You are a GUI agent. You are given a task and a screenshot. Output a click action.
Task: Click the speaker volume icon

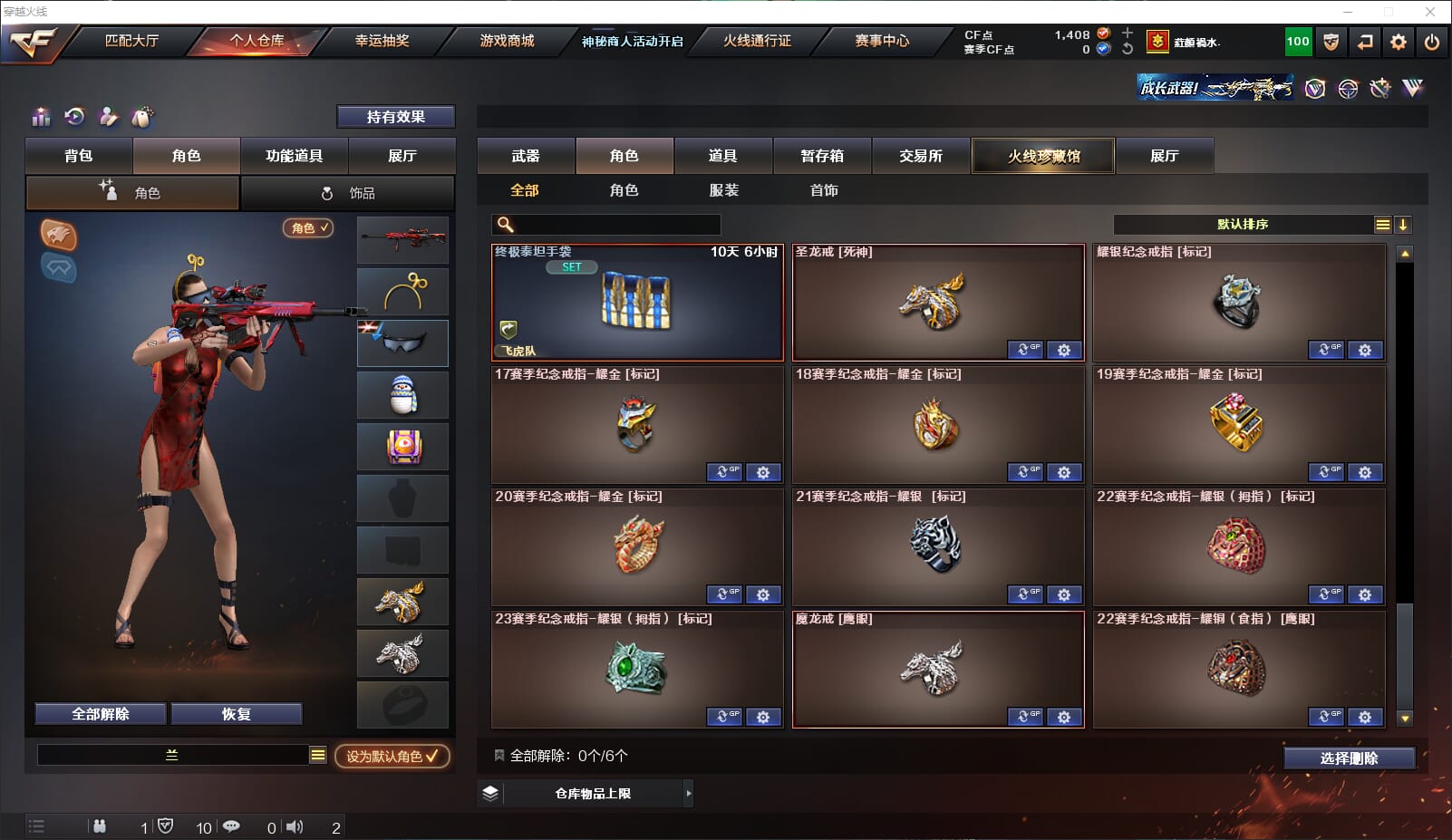click(x=295, y=826)
